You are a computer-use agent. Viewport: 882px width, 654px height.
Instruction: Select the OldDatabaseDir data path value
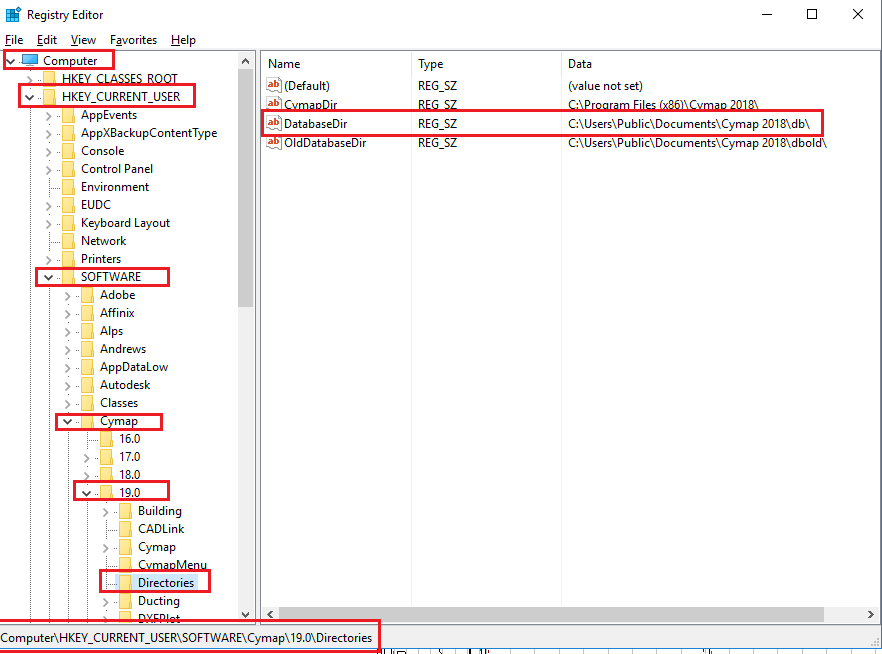(697, 143)
